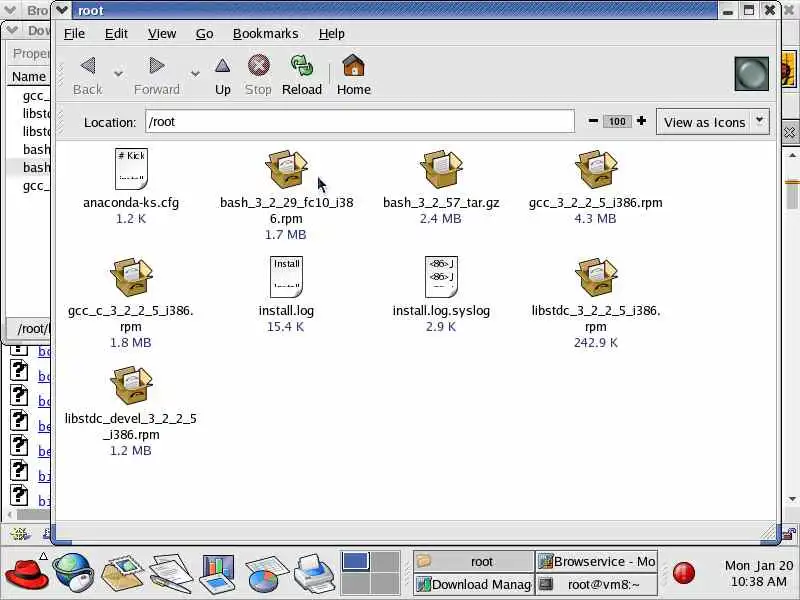Click the 242.9 K size under libstdc rpm
Screen dimensions: 800x600
(x=595, y=342)
